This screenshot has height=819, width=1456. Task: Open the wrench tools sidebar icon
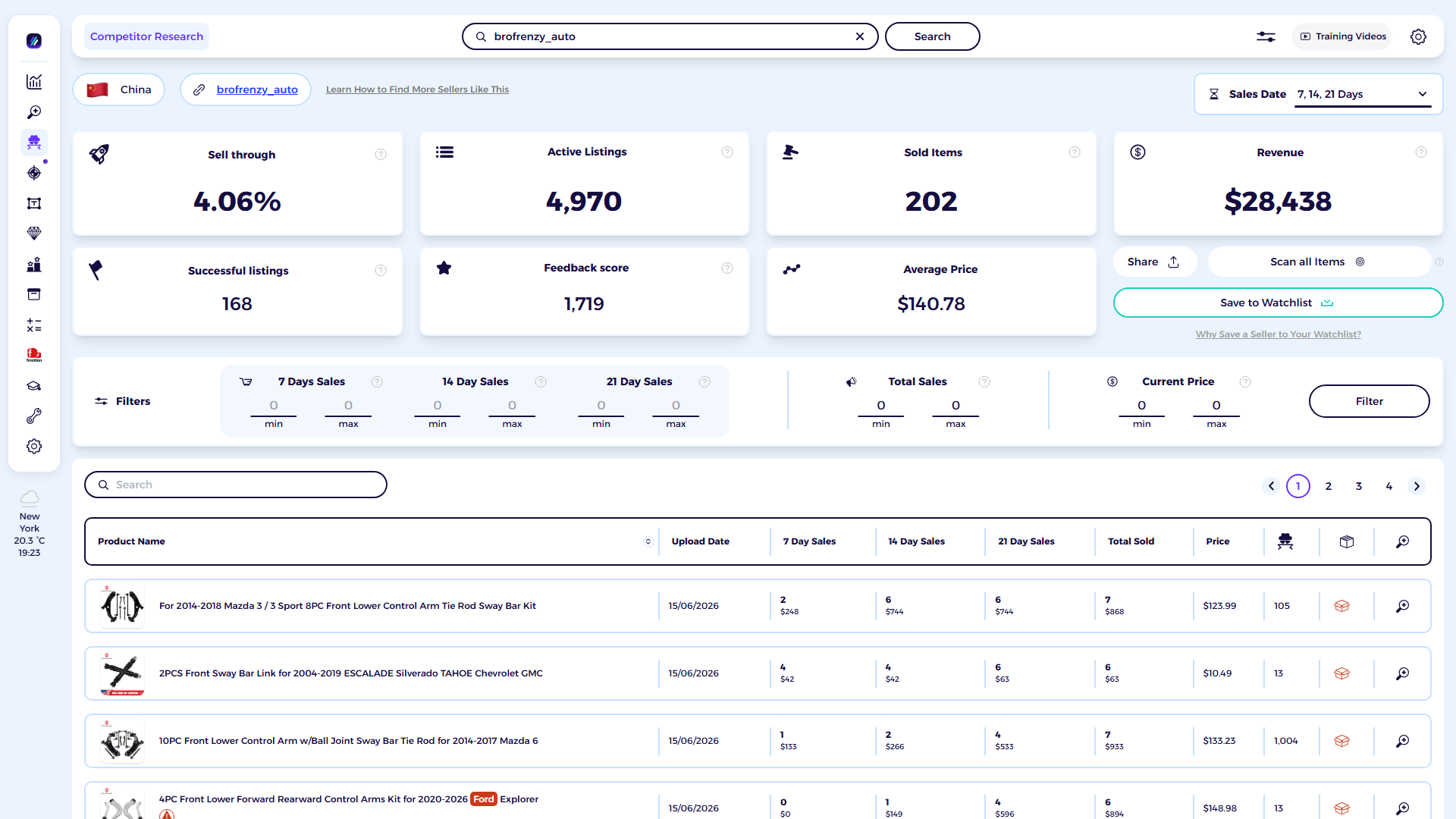point(34,416)
